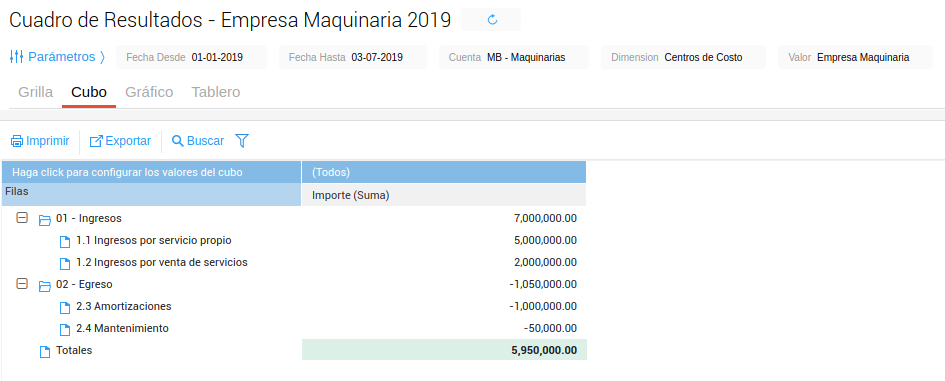Click the (Todos) column header
Screen dimensions: 945x381
pyautogui.click(x=444, y=172)
